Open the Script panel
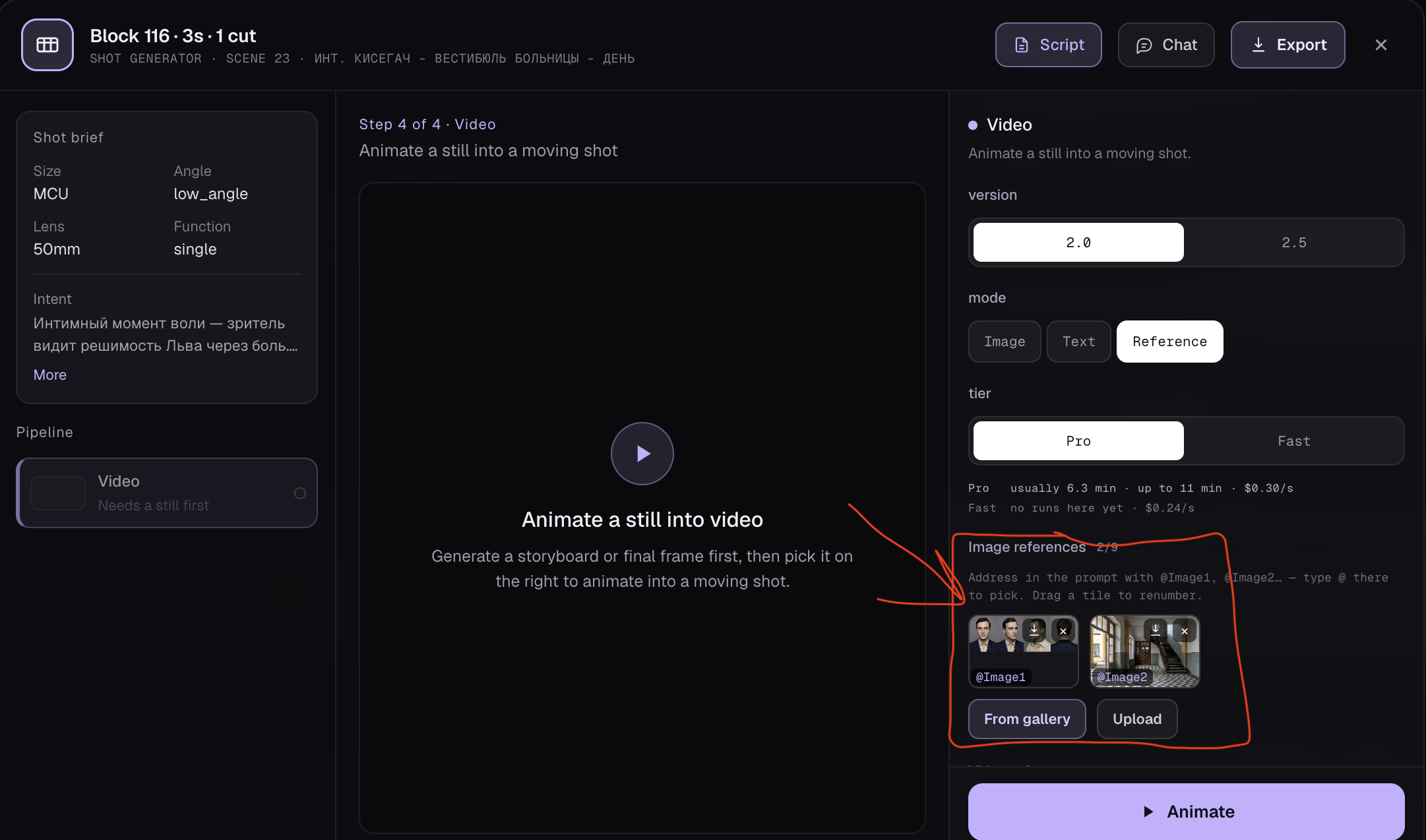The image size is (1426, 840). coord(1049,45)
